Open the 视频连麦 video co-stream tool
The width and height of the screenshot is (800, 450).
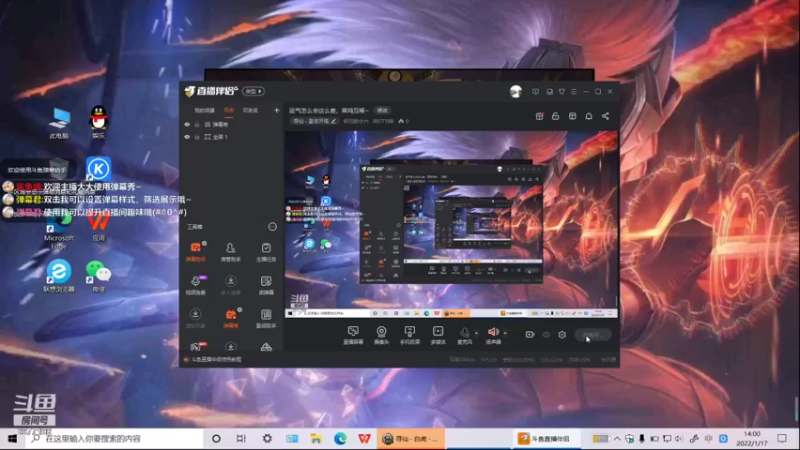pos(195,285)
